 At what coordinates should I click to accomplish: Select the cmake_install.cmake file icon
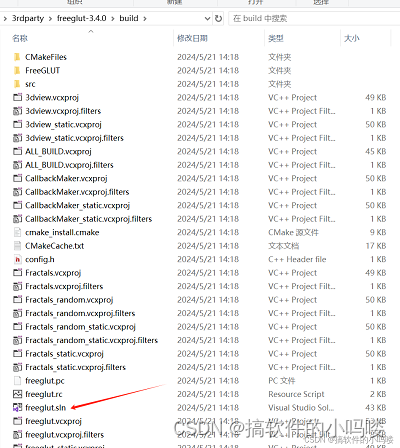pos(17,232)
